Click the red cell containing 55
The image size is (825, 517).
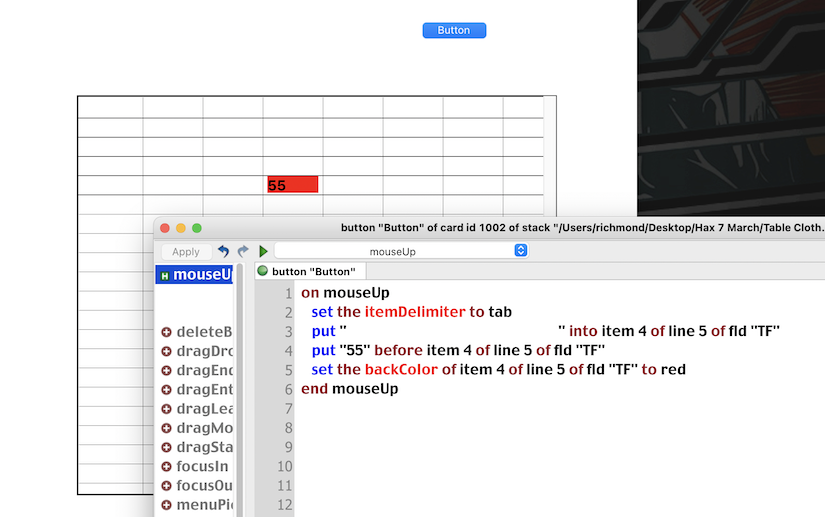point(292,185)
